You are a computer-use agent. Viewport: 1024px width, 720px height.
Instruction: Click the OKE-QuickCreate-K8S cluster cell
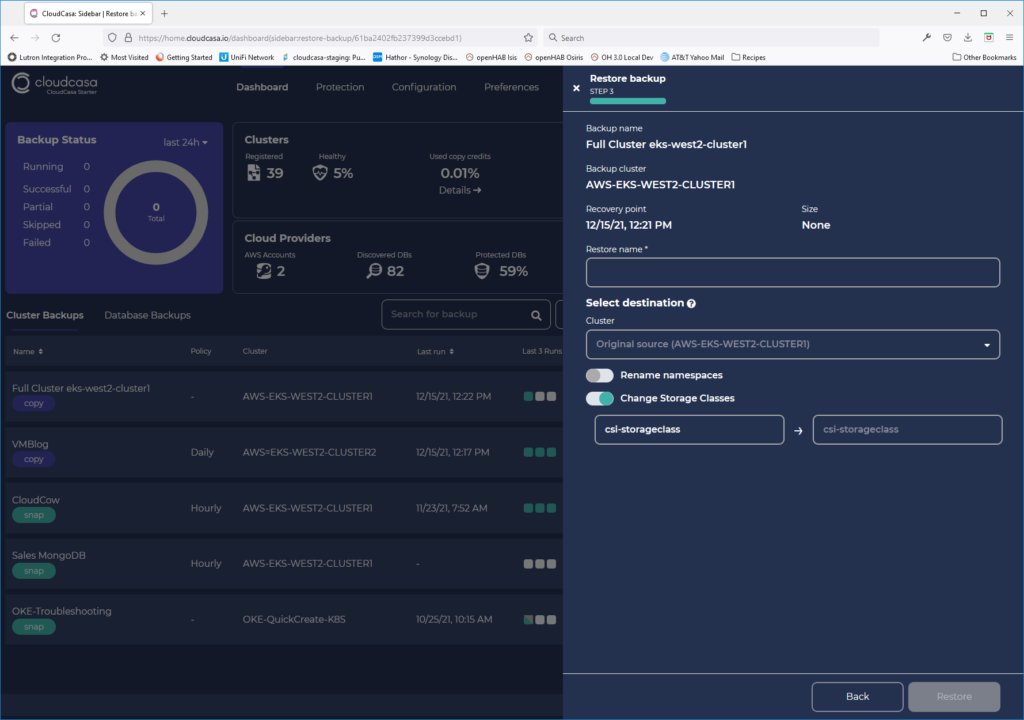[x=294, y=619]
